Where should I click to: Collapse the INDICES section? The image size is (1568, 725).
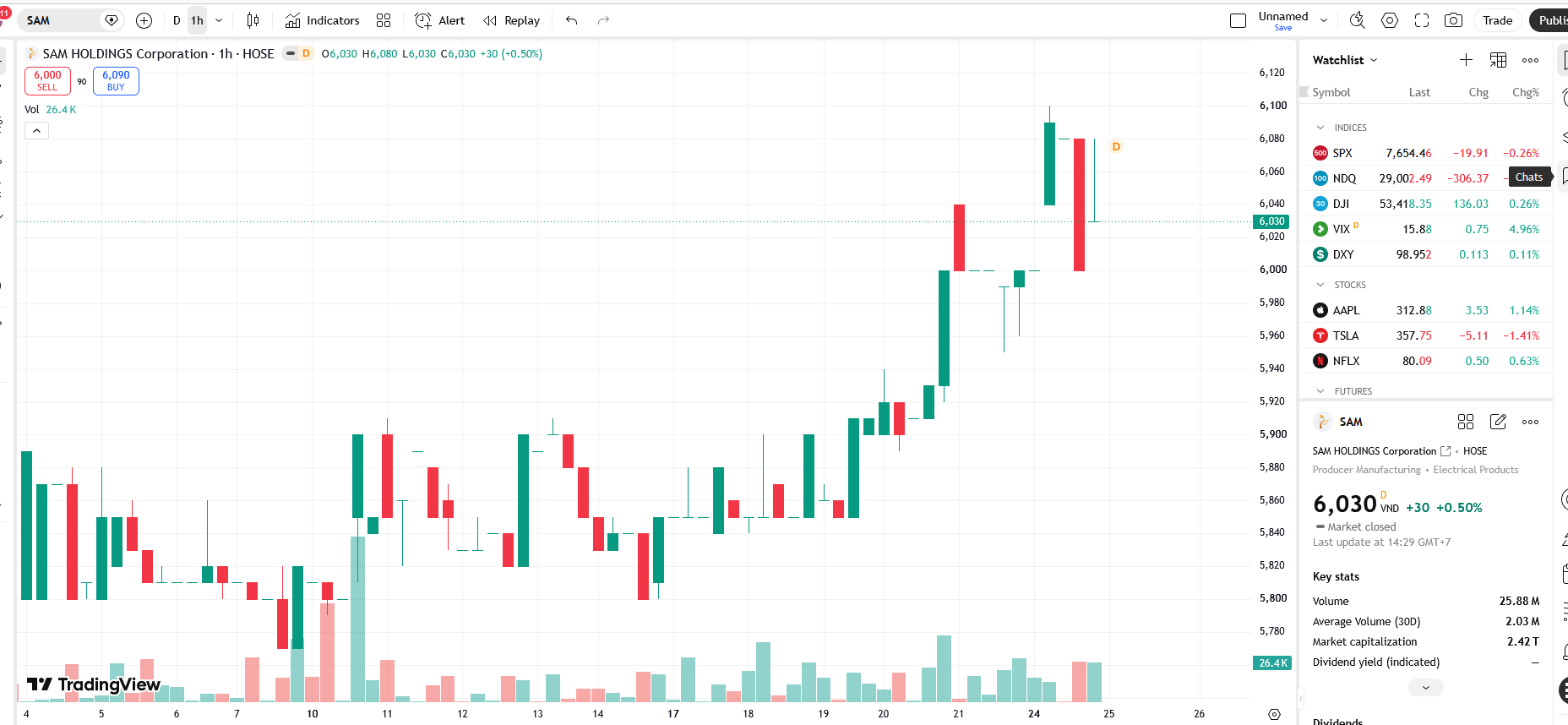(1320, 128)
